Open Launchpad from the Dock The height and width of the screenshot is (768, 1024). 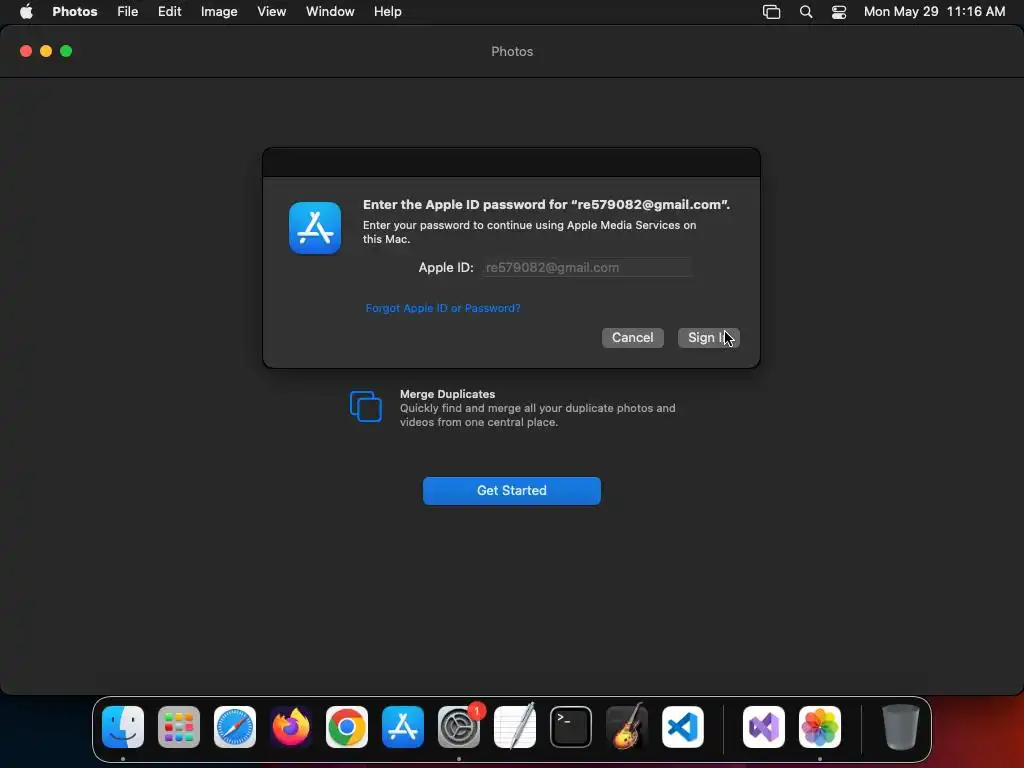point(179,727)
